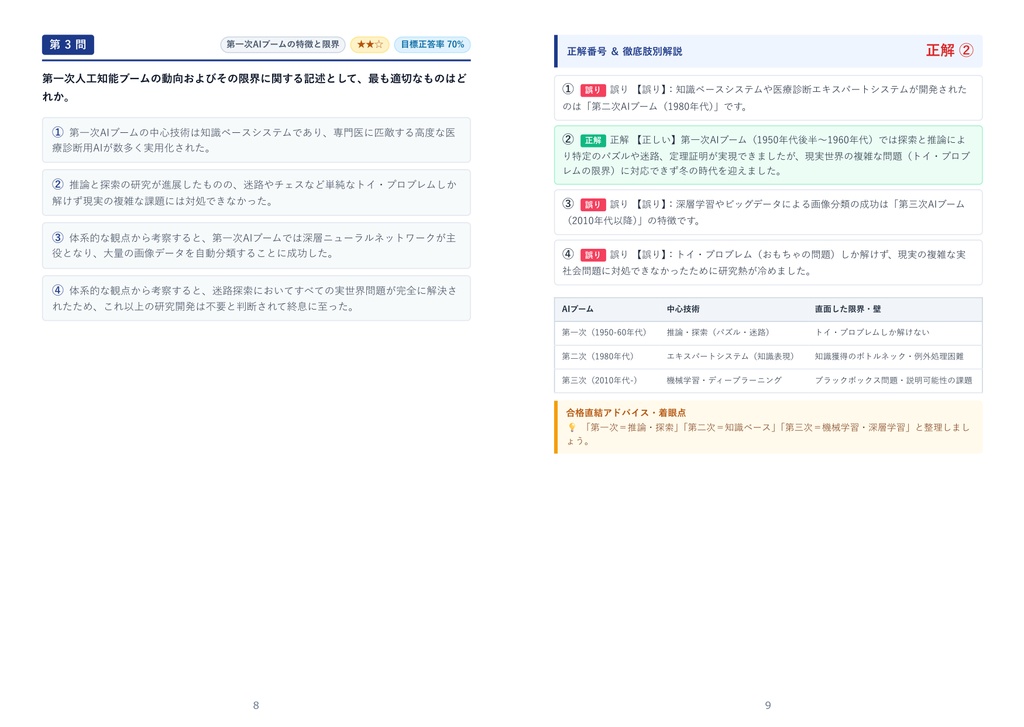Click the 第一次AIブームの特徴と限界 topic tag

tap(283, 44)
